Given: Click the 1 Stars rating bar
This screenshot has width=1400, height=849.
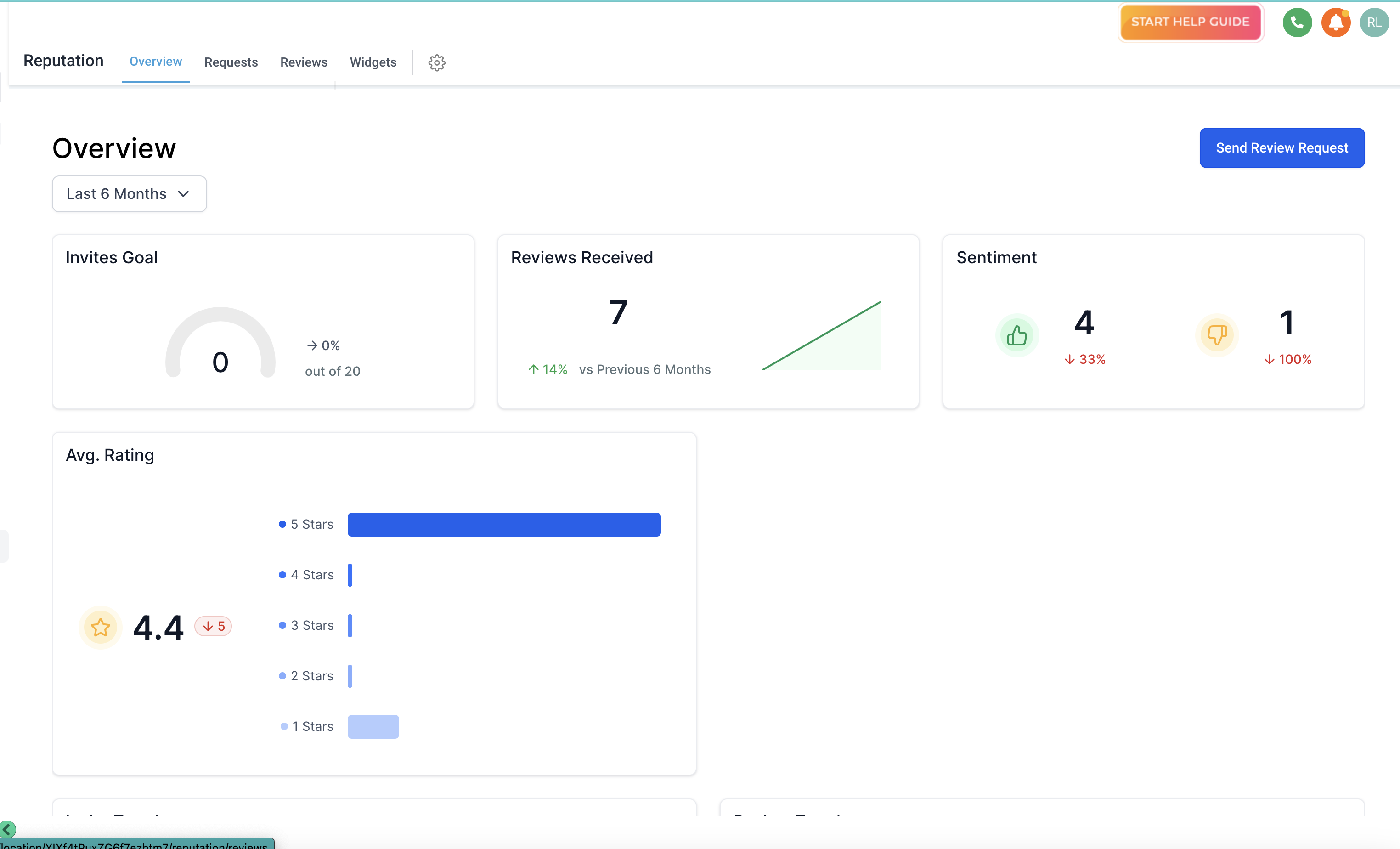Looking at the screenshot, I should coord(373,726).
